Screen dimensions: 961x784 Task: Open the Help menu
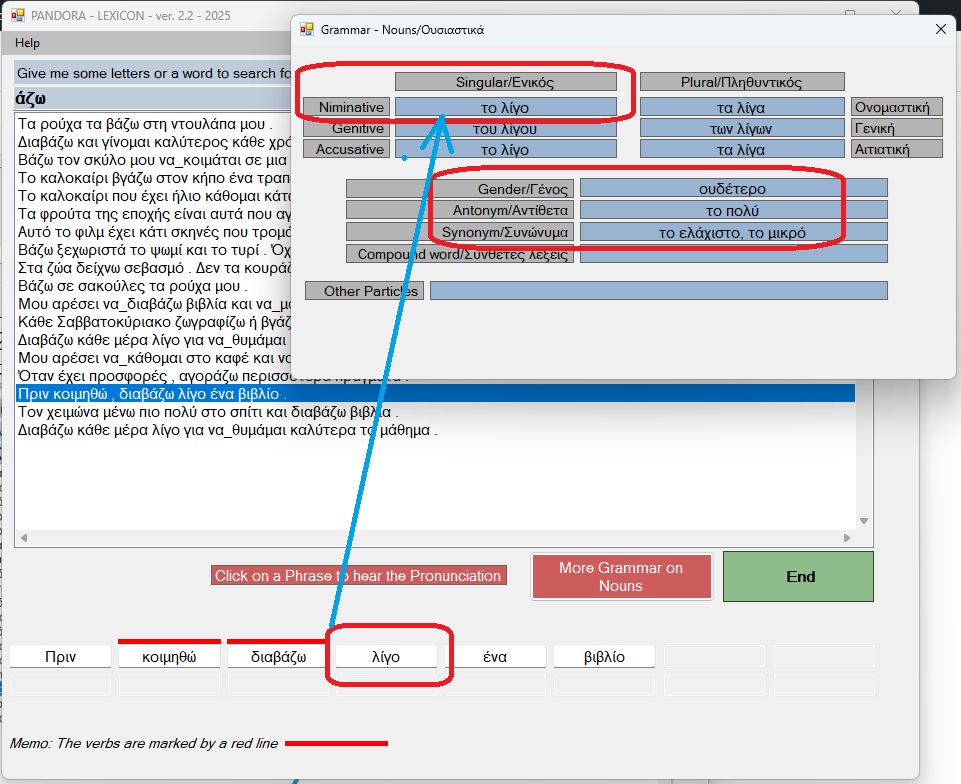click(x=28, y=43)
